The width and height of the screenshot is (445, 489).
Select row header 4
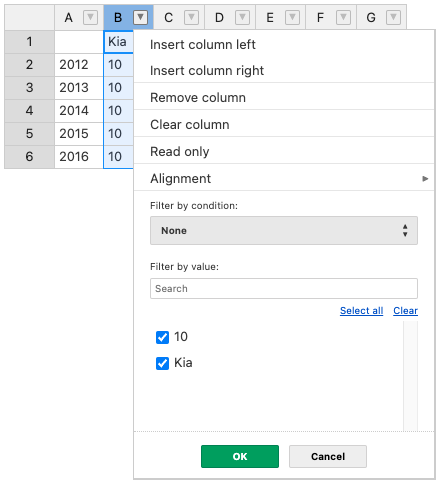tap(29, 111)
